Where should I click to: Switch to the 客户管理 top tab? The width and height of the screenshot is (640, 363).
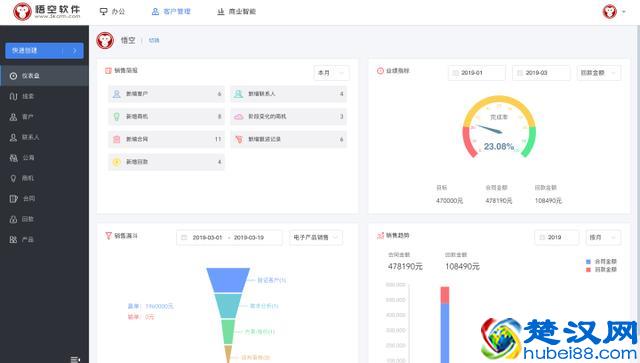pyautogui.click(x=171, y=12)
